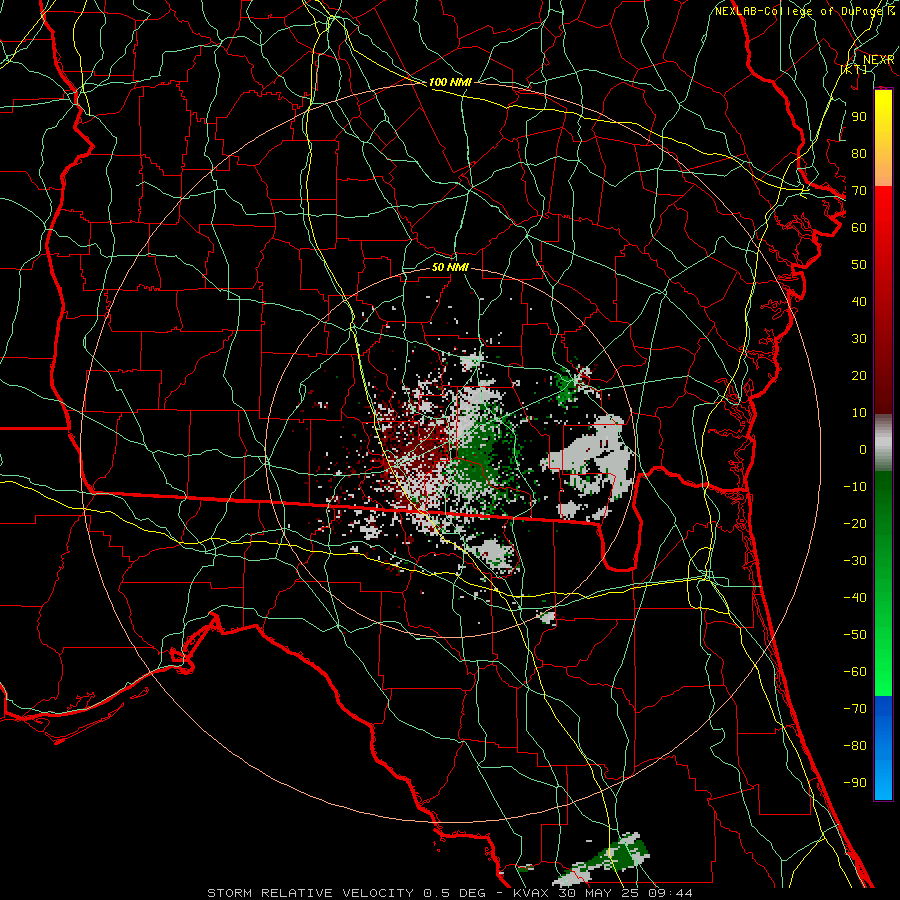900x900 pixels.
Task: Click the 20 value on the velocity scale
Action: pos(859,375)
